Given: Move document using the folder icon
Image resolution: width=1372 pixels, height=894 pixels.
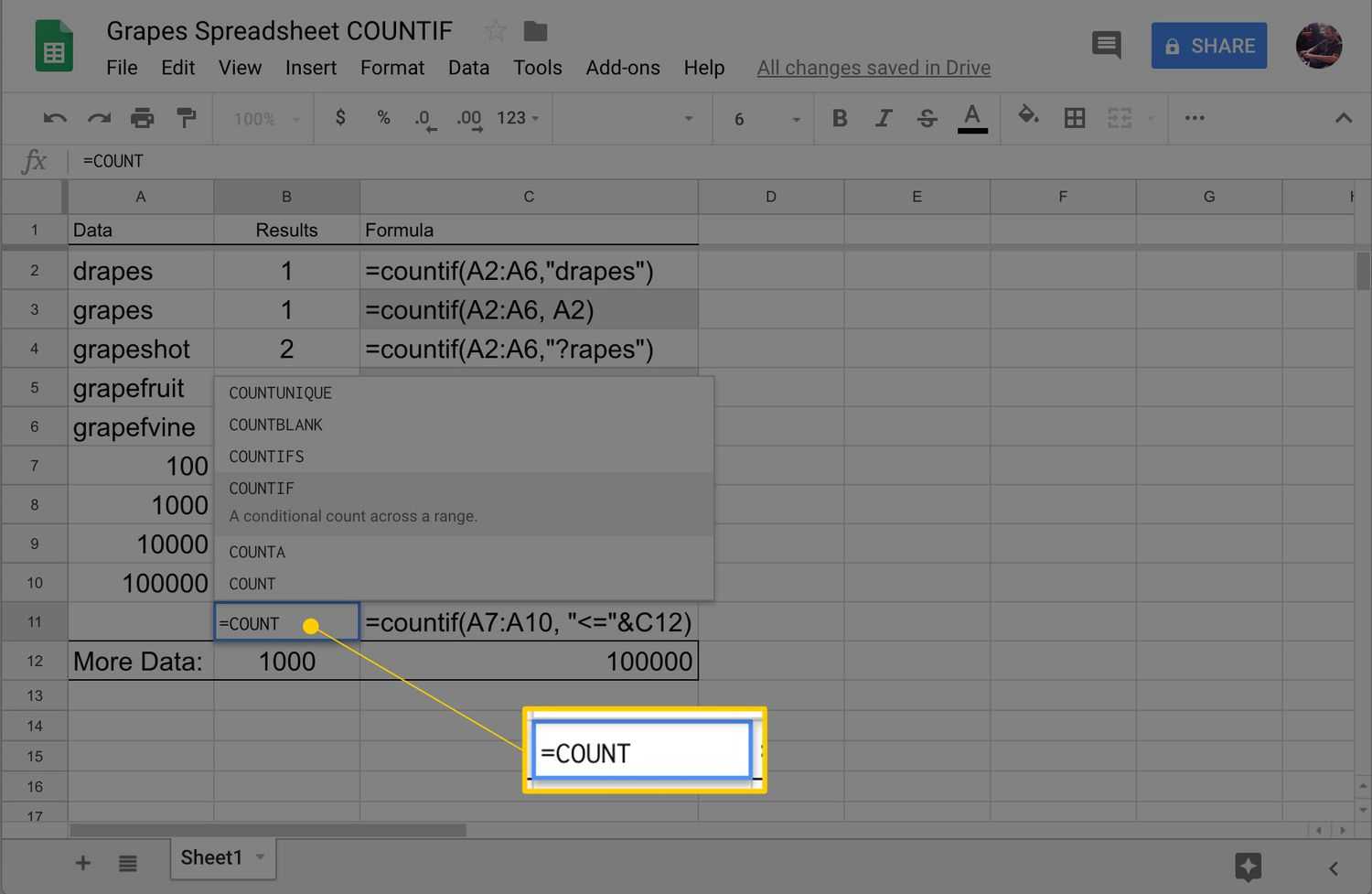Looking at the screenshot, I should (535, 31).
